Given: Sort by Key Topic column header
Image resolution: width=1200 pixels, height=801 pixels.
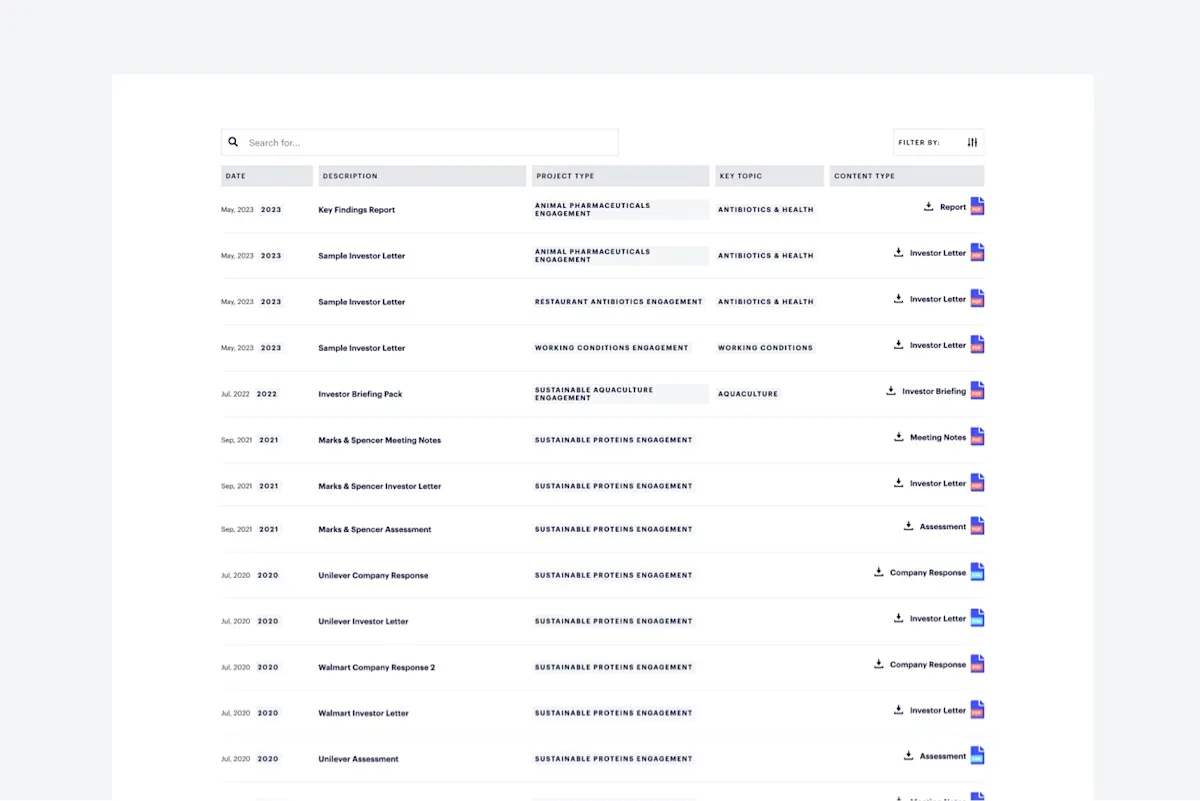Looking at the screenshot, I should [x=769, y=176].
